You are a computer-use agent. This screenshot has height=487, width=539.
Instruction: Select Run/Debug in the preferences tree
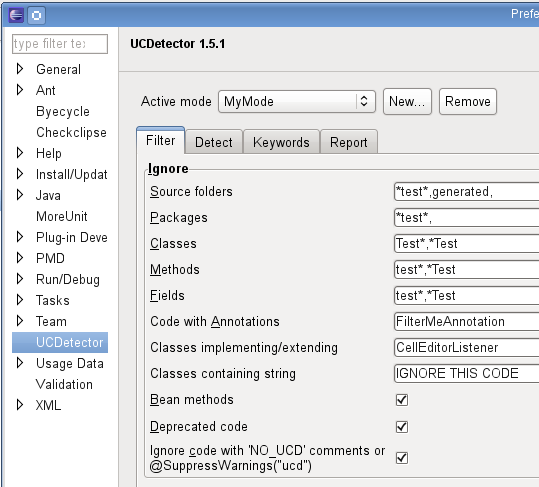(x=68, y=279)
